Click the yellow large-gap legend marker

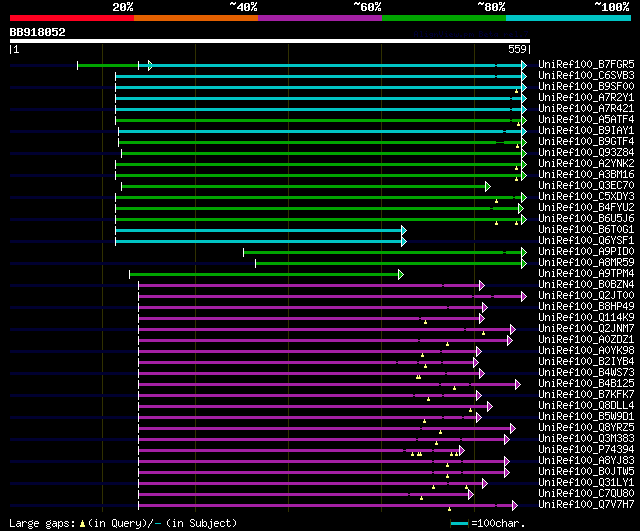(x=82, y=524)
